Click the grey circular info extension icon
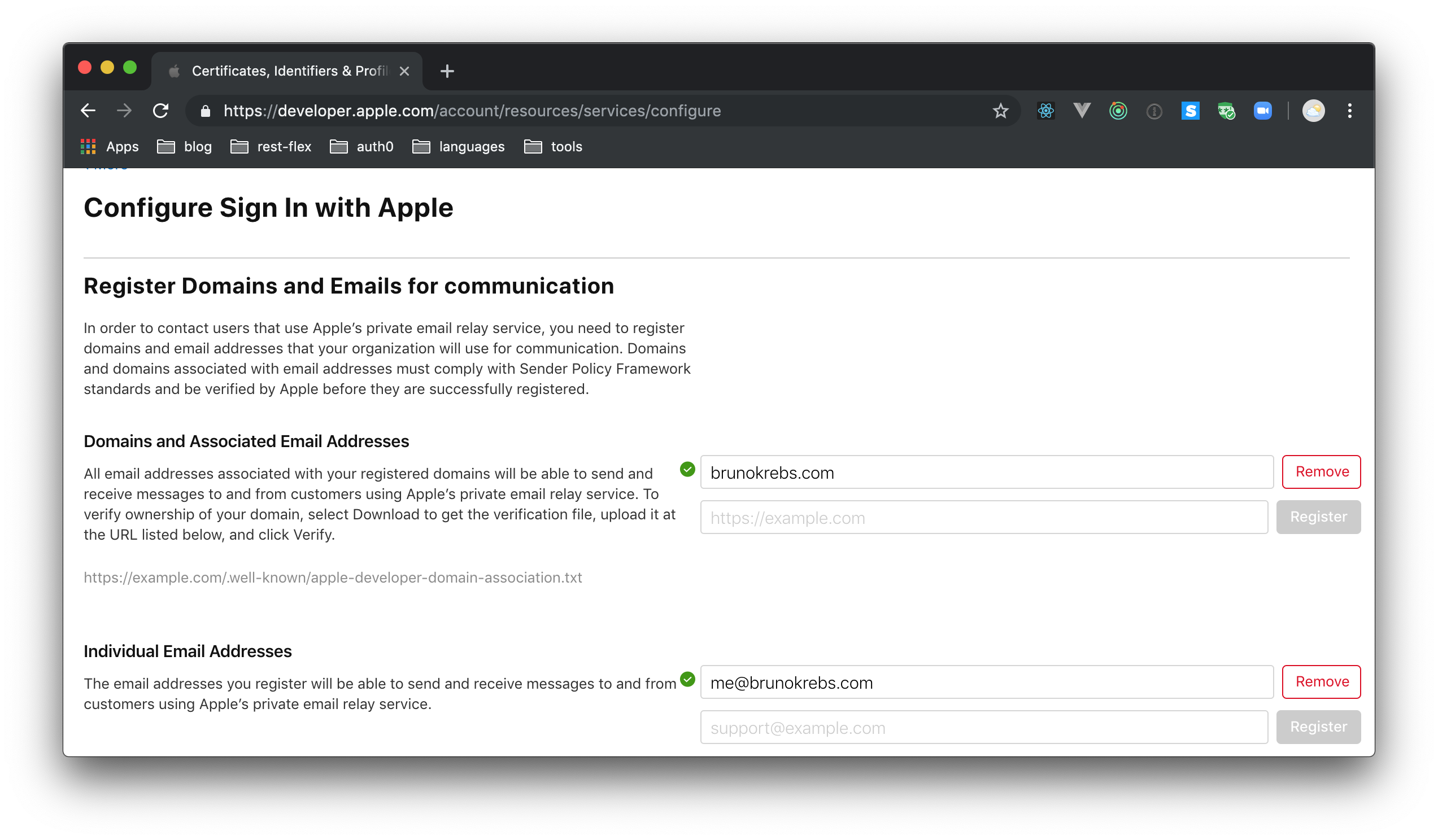 click(1154, 111)
